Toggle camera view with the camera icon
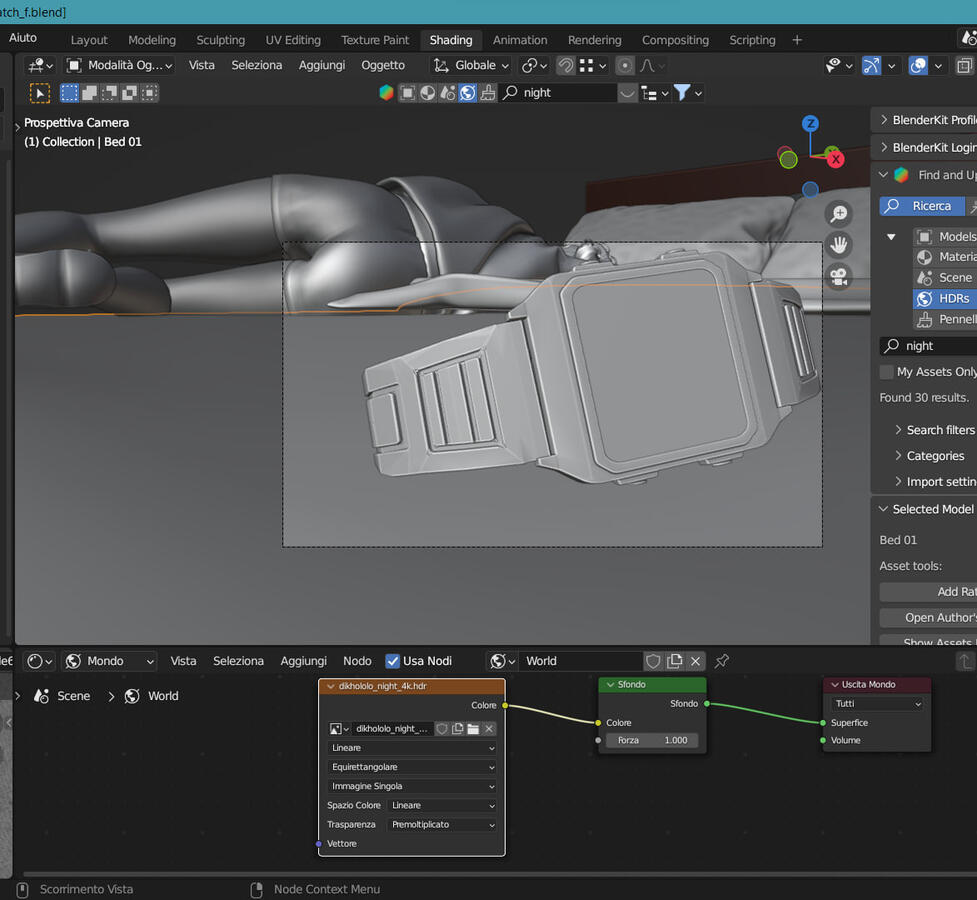Viewport: 977px width, 900px height. [x=839, y=276]
